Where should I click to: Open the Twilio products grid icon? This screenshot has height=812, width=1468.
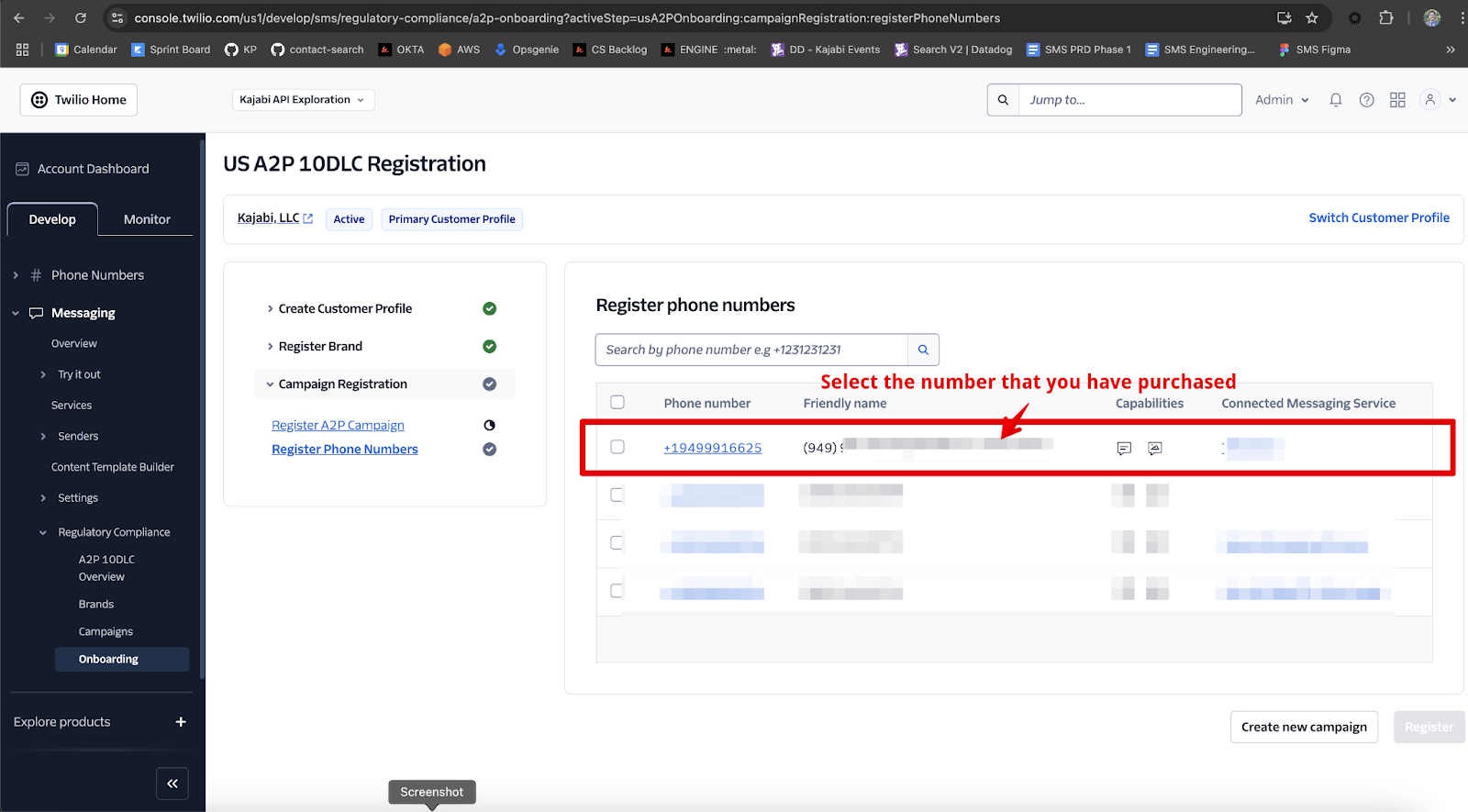1397,100
